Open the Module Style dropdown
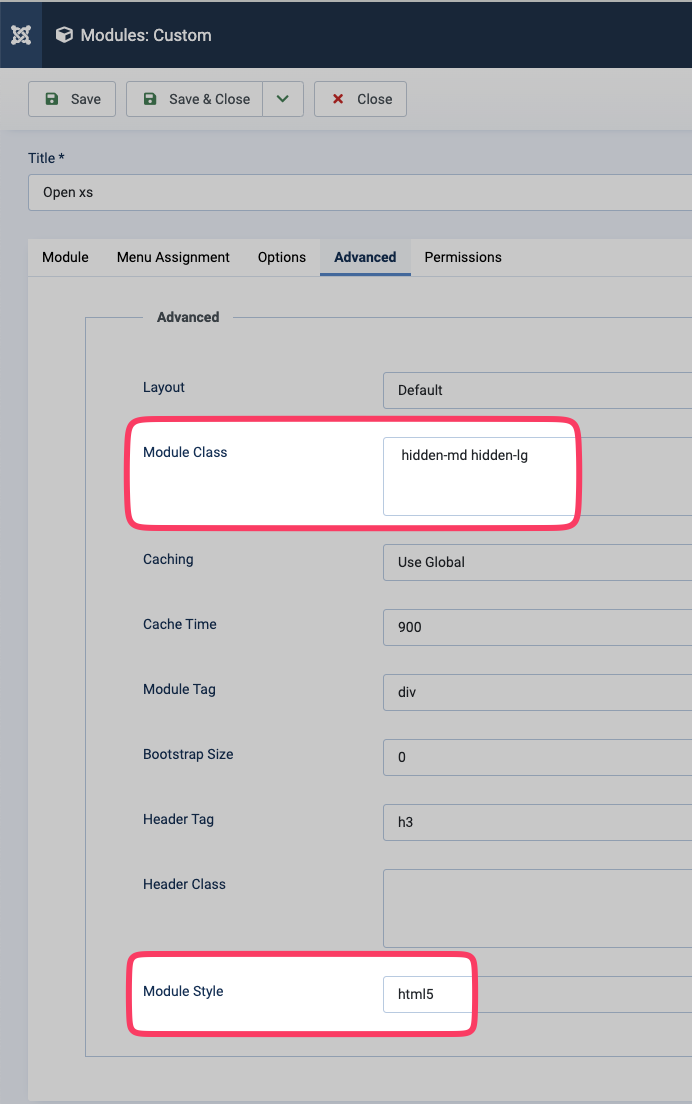 click(x=425, y=994)
